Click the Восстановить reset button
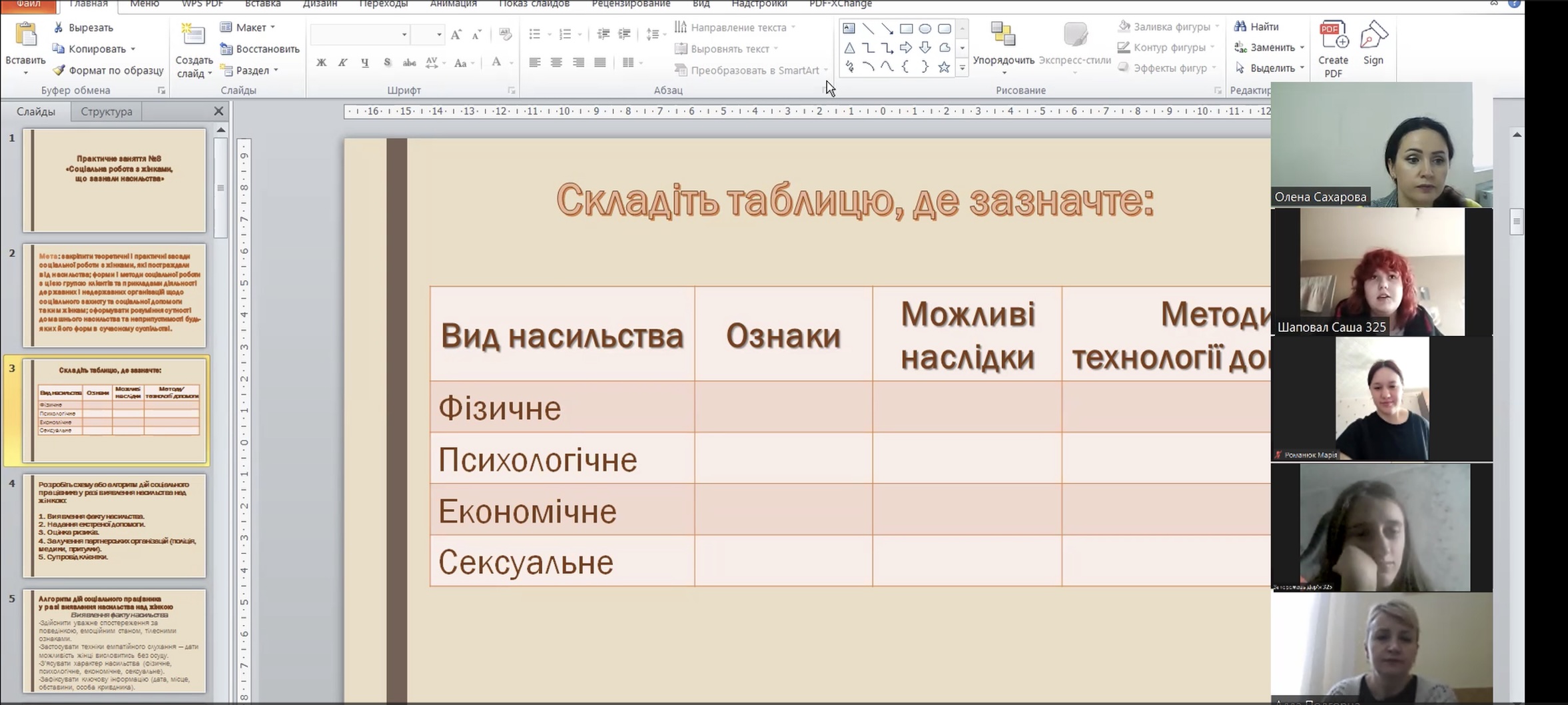1568x705 pixels. tap(260, 49)
